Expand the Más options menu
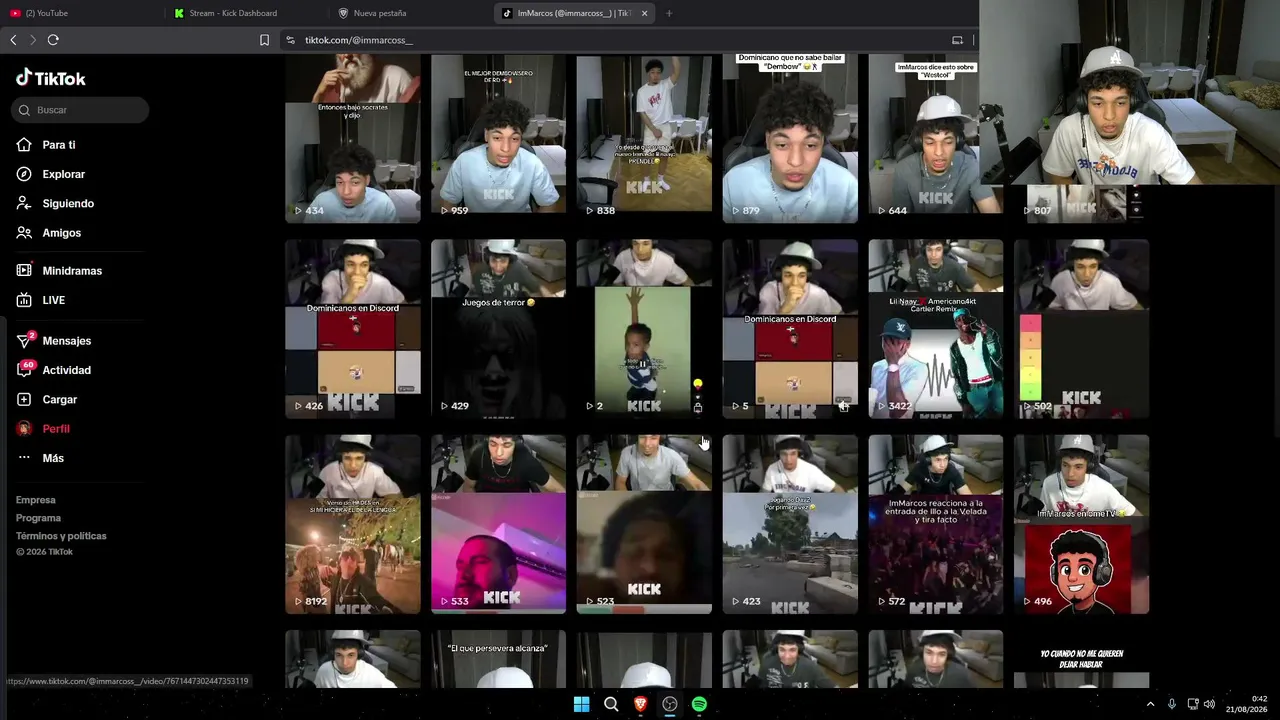 [x=40, y=458]
